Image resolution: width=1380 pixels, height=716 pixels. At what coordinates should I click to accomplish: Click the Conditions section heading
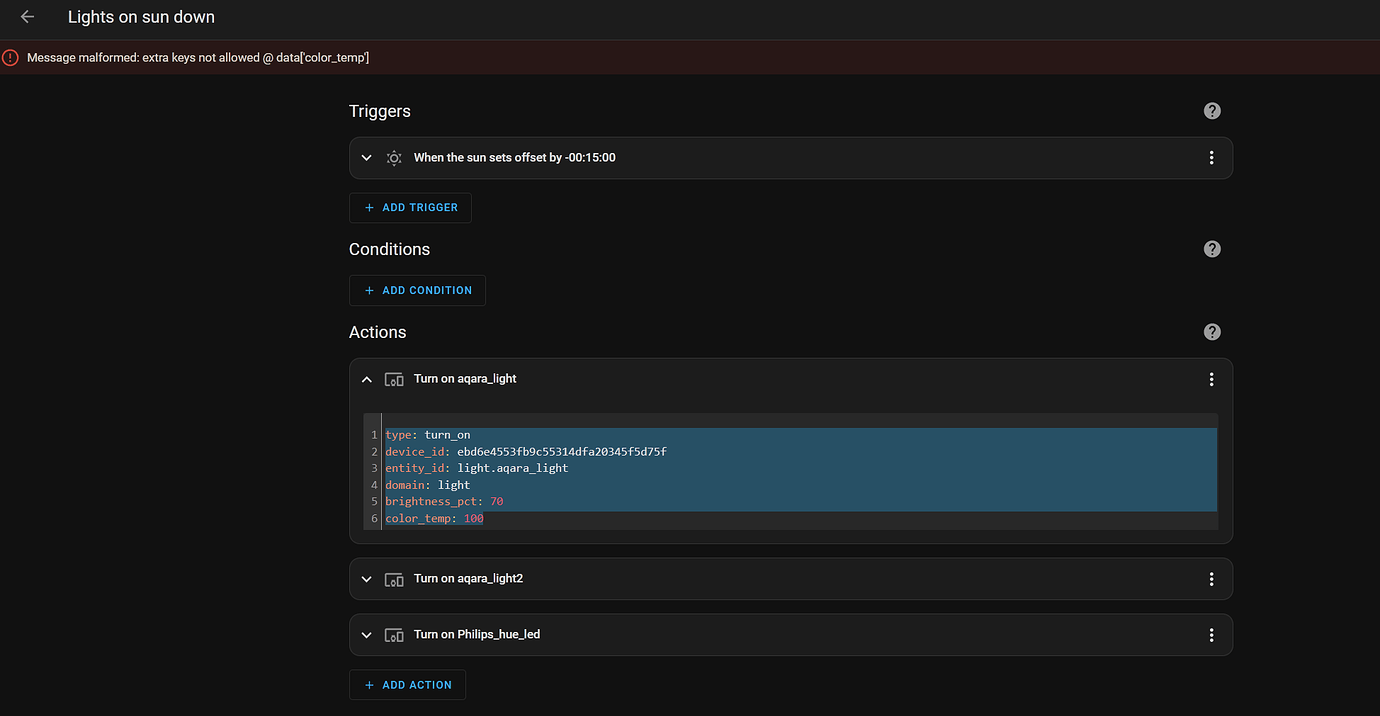click(389, 249)
